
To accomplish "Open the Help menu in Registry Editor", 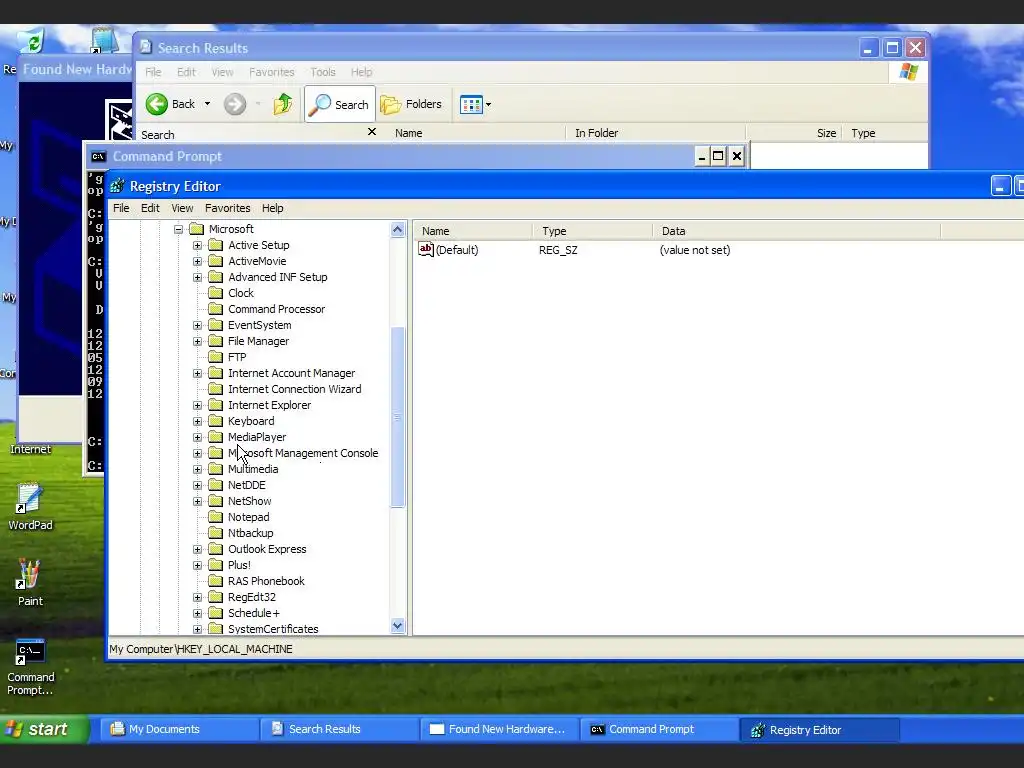I will (272, 208).
